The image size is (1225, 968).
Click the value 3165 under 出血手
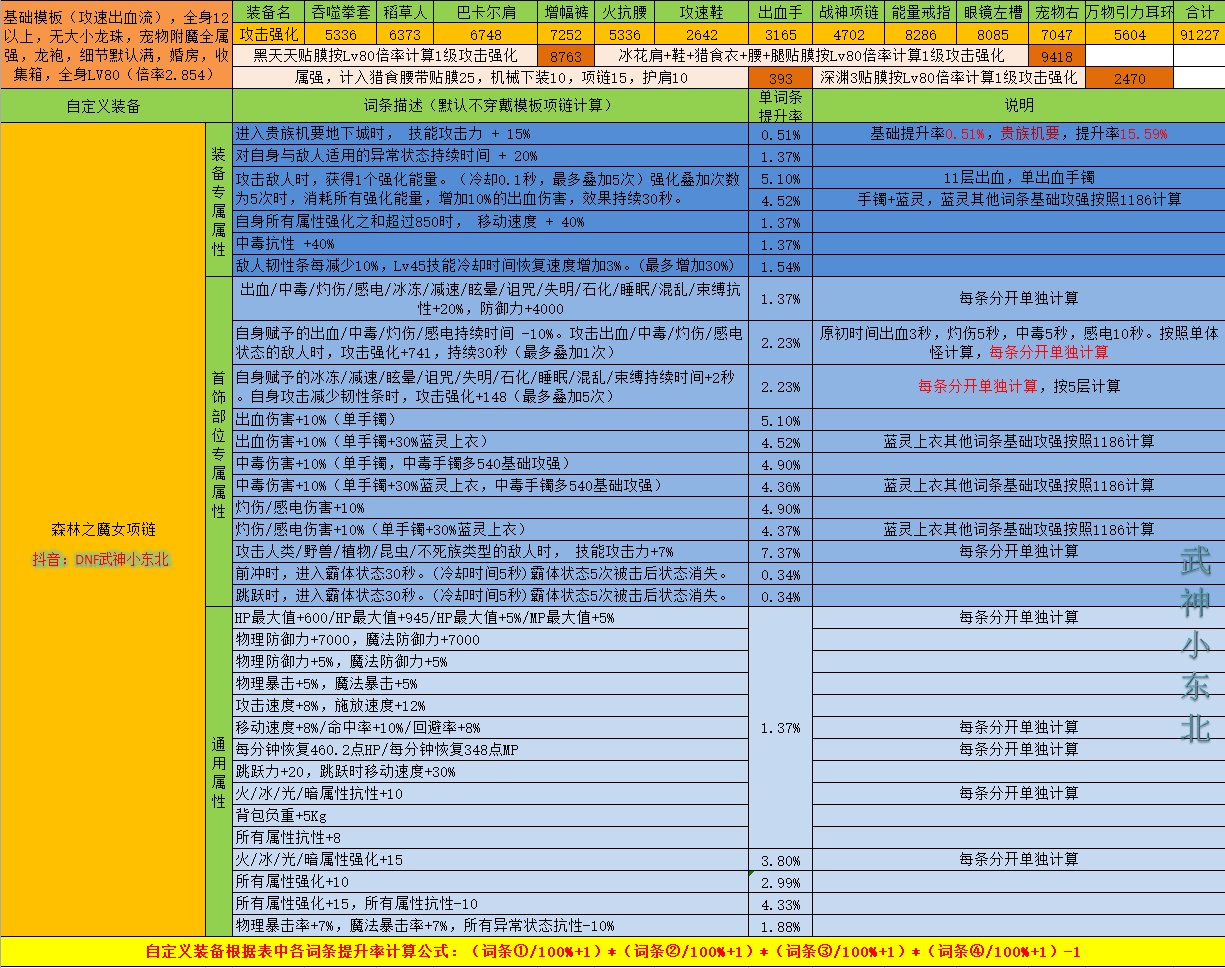pos(780,34)
